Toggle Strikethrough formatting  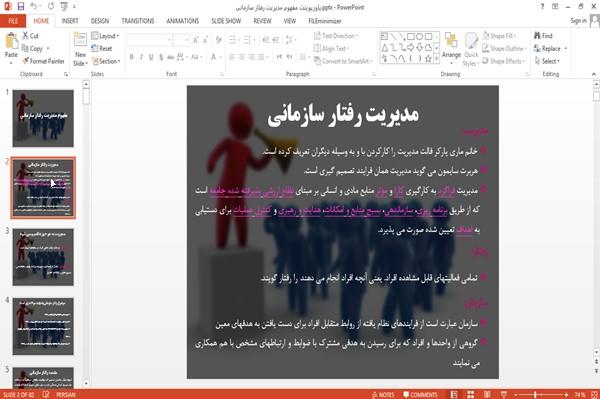click(x=170, y=57)
